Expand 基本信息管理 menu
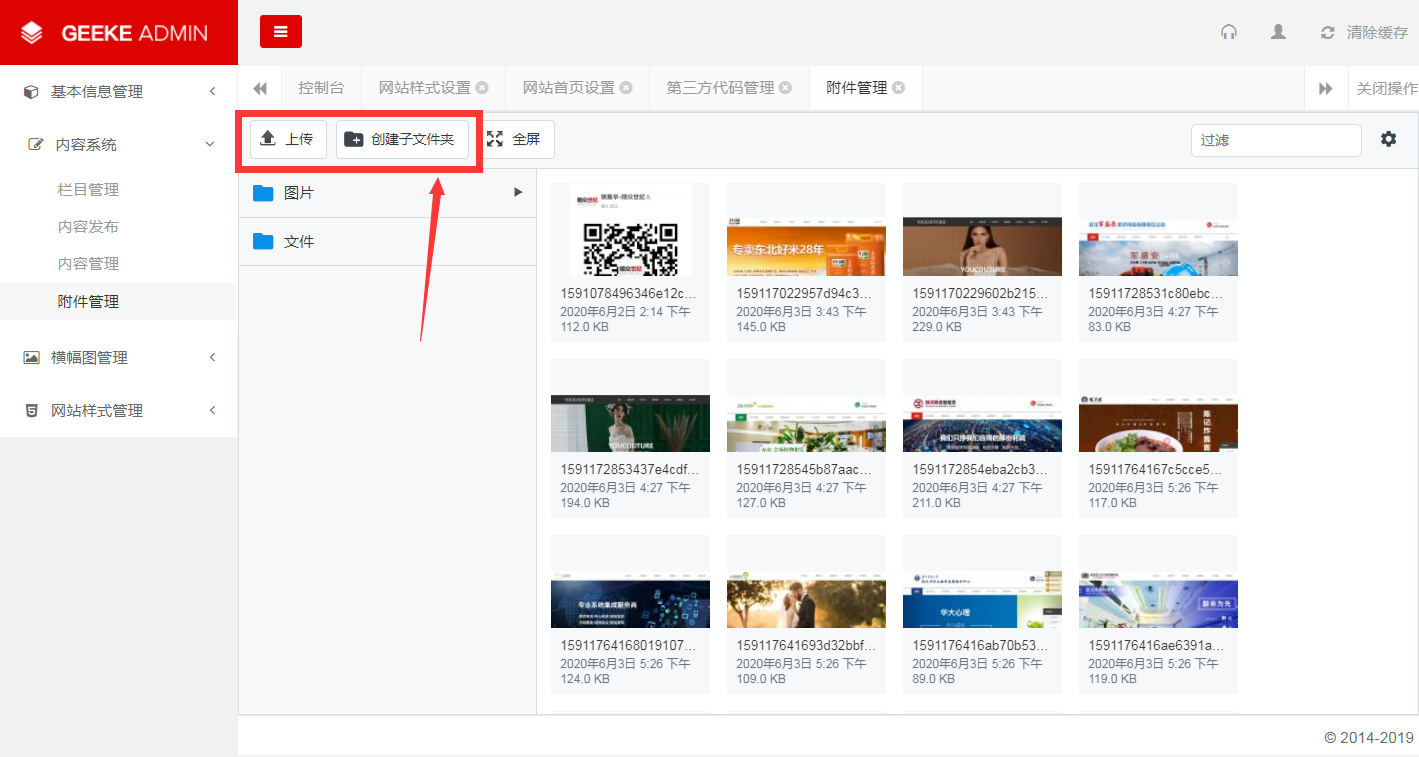This screenshot has height=757, width=1419. click(119, 91)
